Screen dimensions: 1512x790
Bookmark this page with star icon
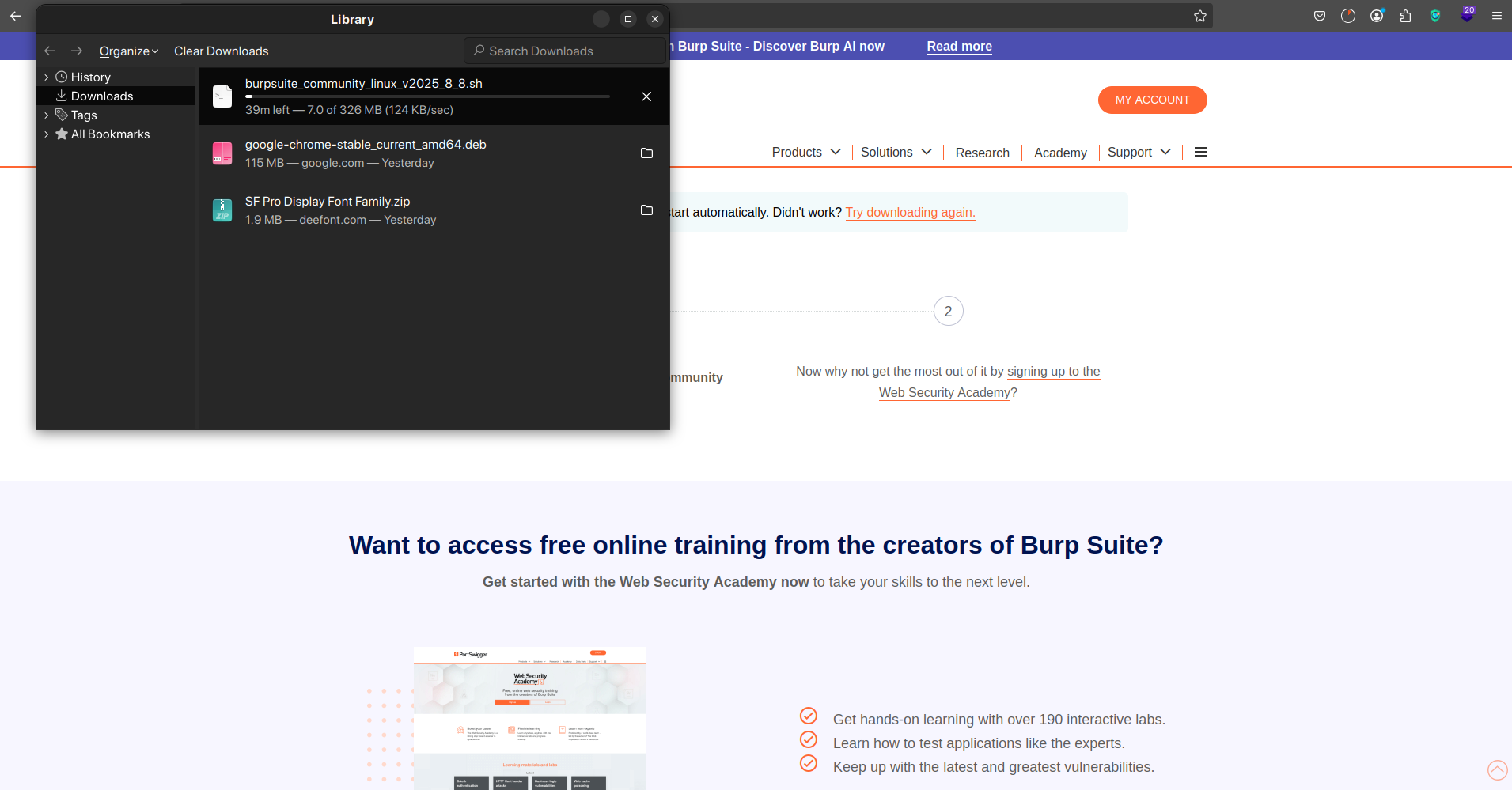(1199, 16)
